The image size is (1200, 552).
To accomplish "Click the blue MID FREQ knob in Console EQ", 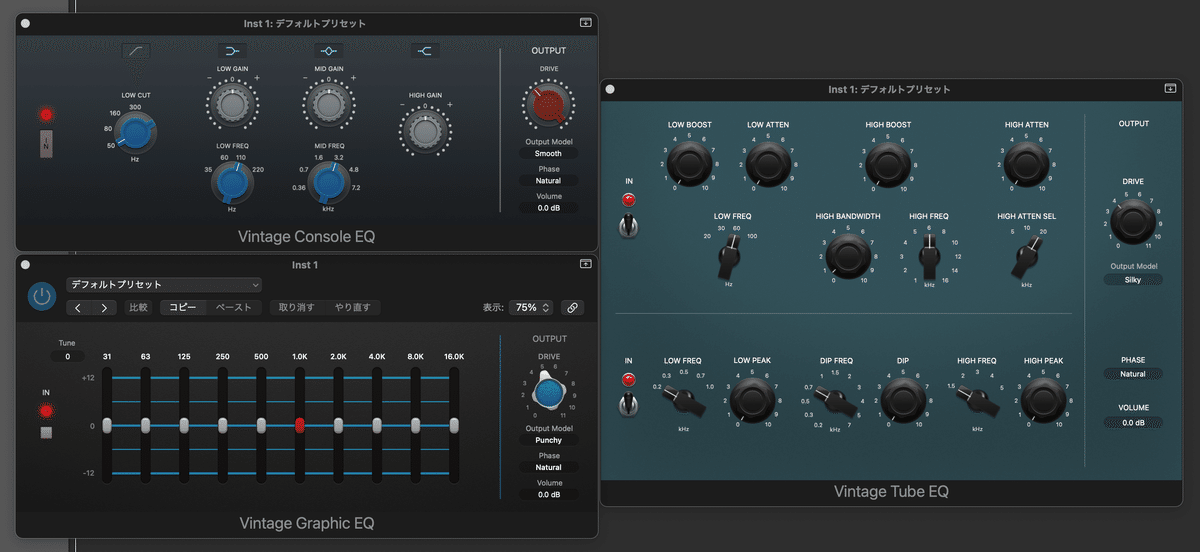I will (328, 183).
